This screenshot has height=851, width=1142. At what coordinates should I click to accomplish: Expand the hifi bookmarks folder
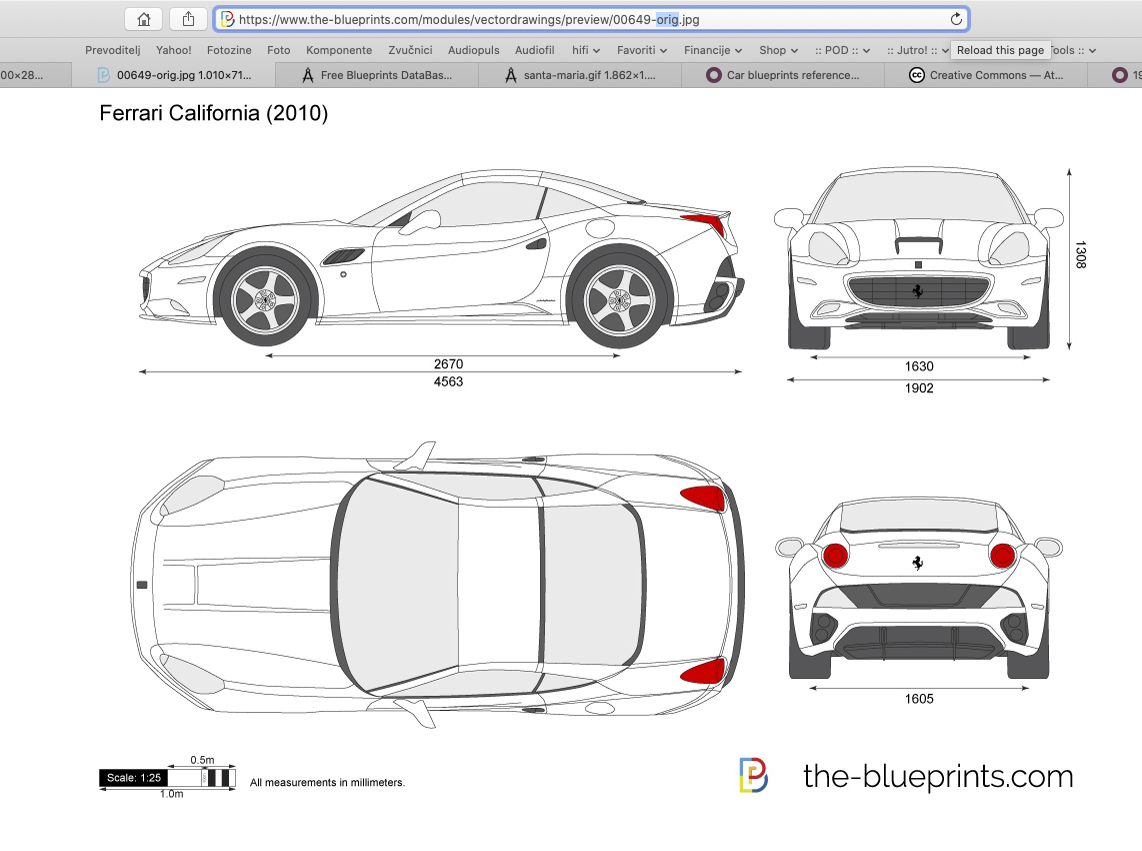pos(586,50)
